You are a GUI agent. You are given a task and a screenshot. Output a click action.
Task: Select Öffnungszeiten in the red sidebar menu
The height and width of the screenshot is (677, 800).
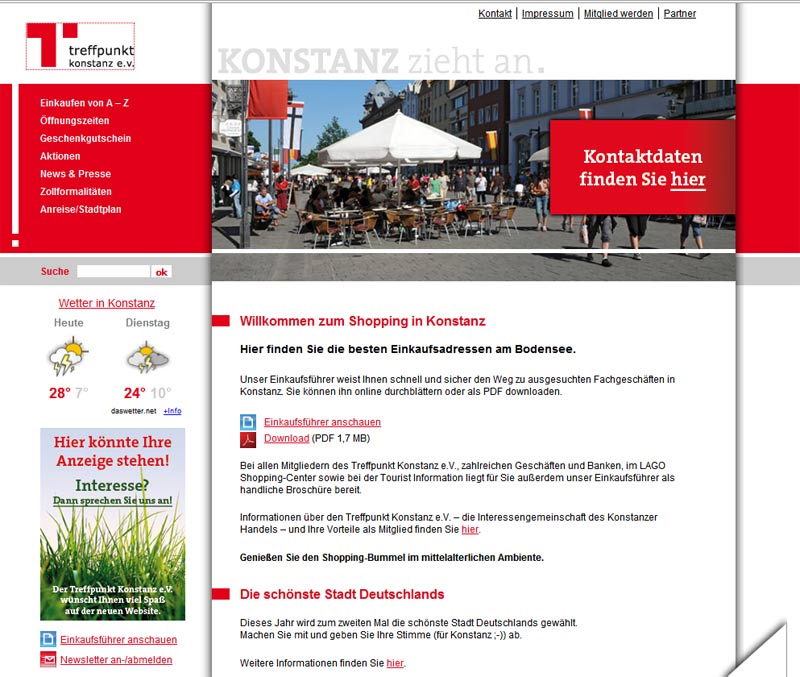coord(74,121)
